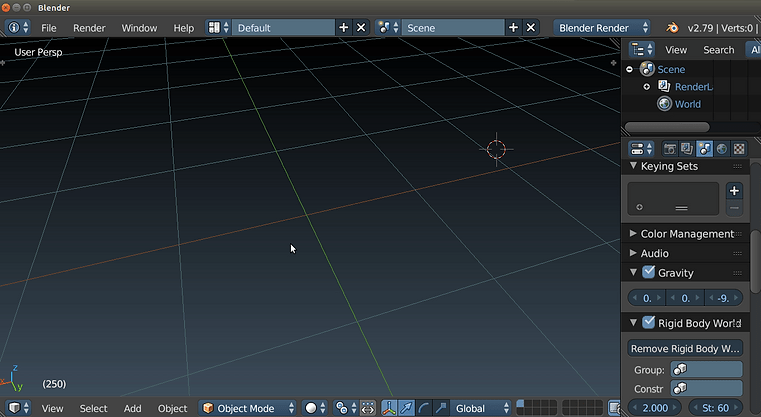Image resolution: width=761 pixels, height=417 pixels.
Task: Click the rigid body Group field
Action: tap(707, 369)
